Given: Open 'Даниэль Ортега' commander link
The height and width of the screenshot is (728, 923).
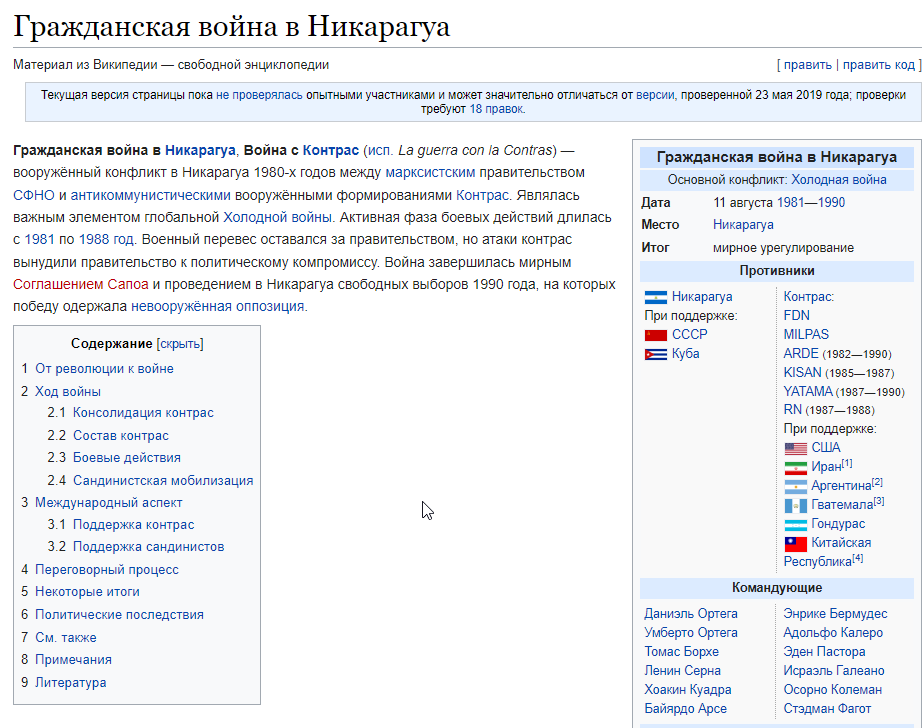Looking at the screenshot, I should click(691, 614).
